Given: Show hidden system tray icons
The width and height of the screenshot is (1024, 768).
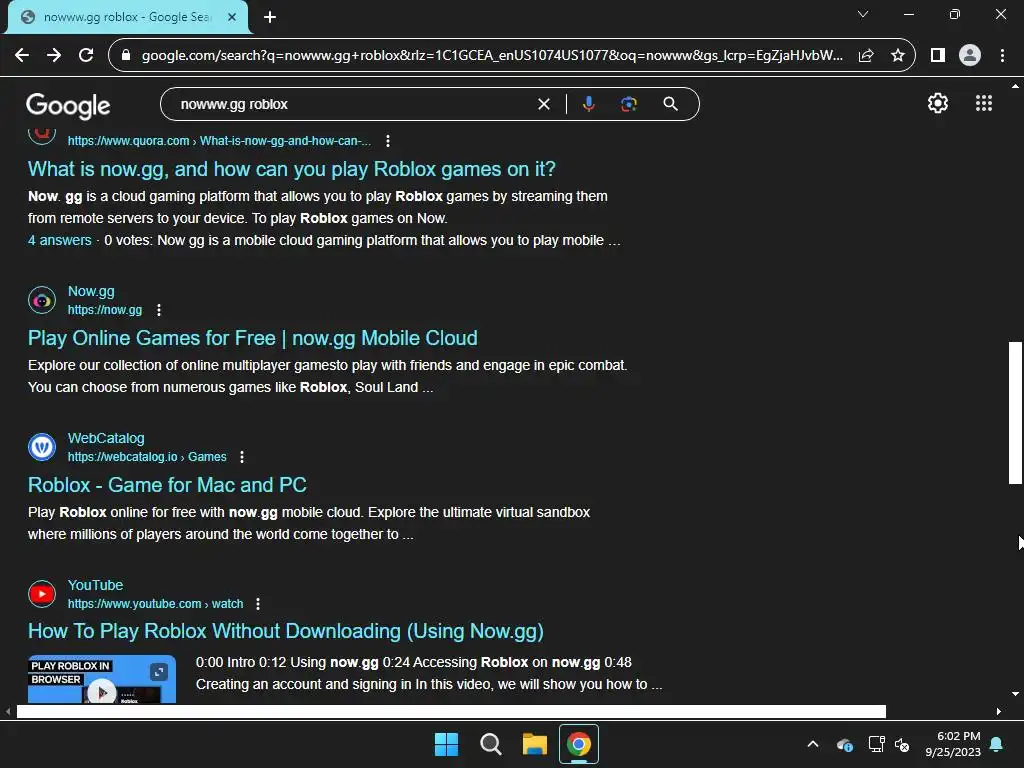Looking at the screenshot, I should pos(813,744).
